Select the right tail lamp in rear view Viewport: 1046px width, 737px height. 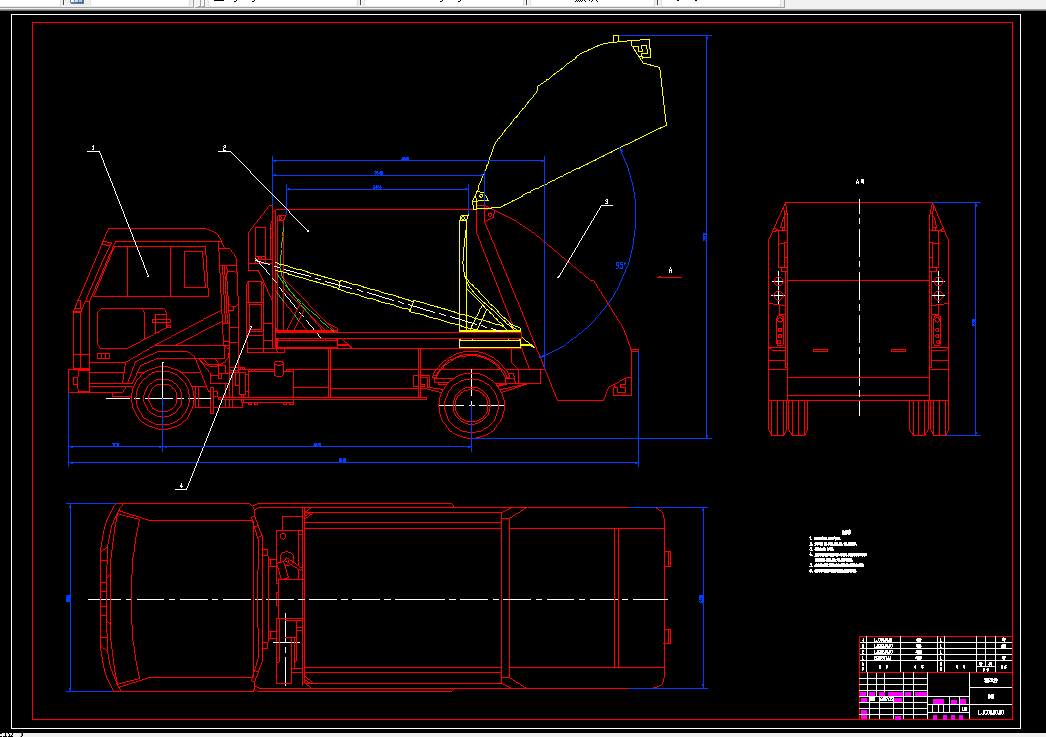[x=937, y=331]
